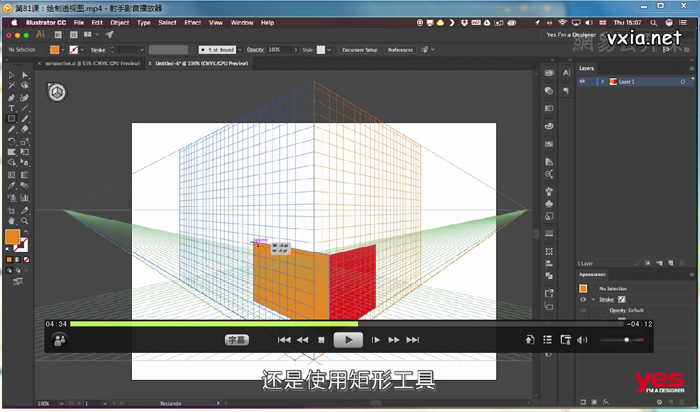The height and width of the screenshot is (412, 700).
Task: Select the Hand tool
Action: pyautogui.click(x=11, y=221)
